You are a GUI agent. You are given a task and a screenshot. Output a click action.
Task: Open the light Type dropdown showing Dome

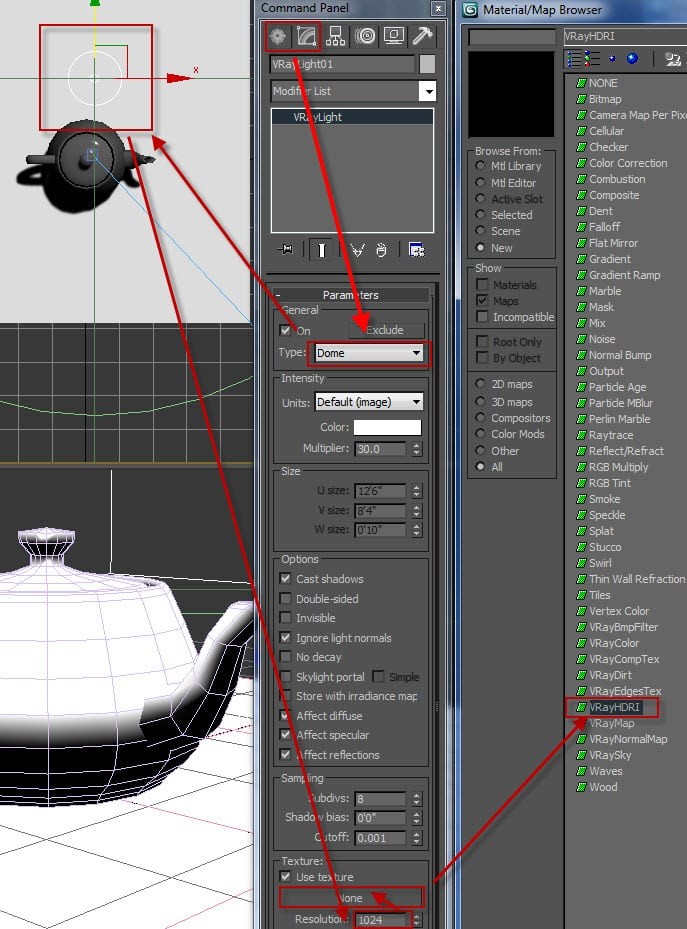click(368, 353)
